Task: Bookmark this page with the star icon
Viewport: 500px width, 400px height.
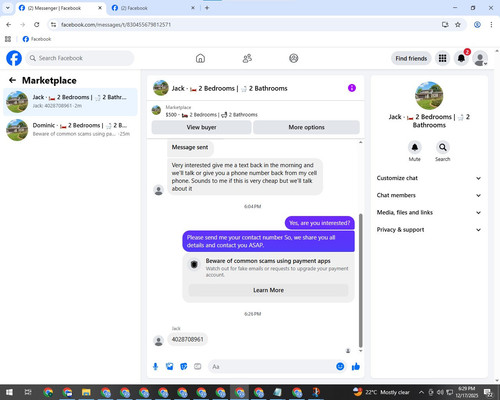Action: [x=458, y=25]
